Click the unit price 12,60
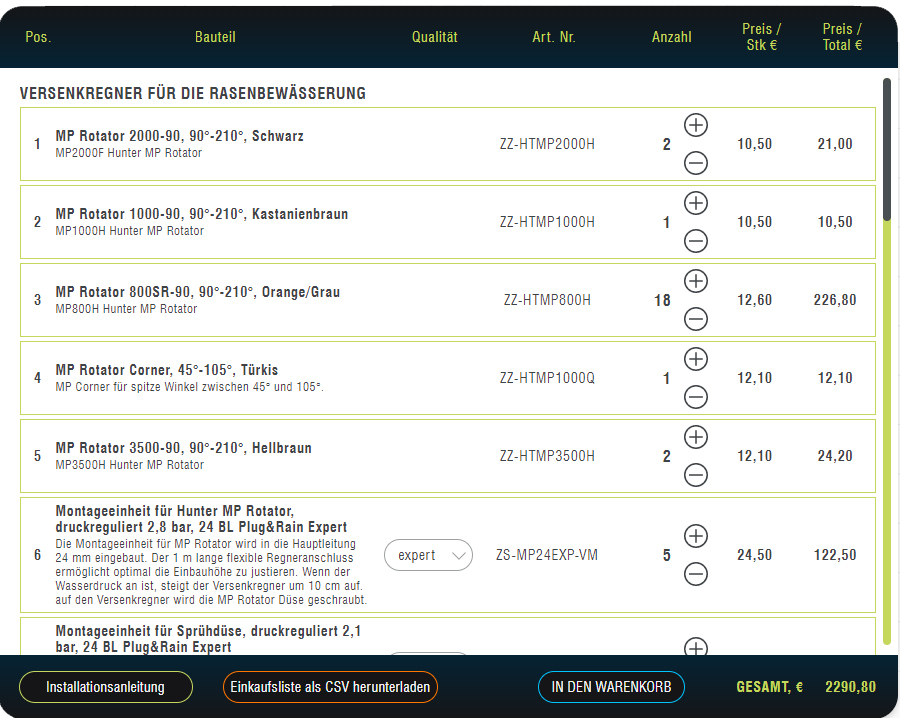This screenshot has height=718, width=901. 754,300
